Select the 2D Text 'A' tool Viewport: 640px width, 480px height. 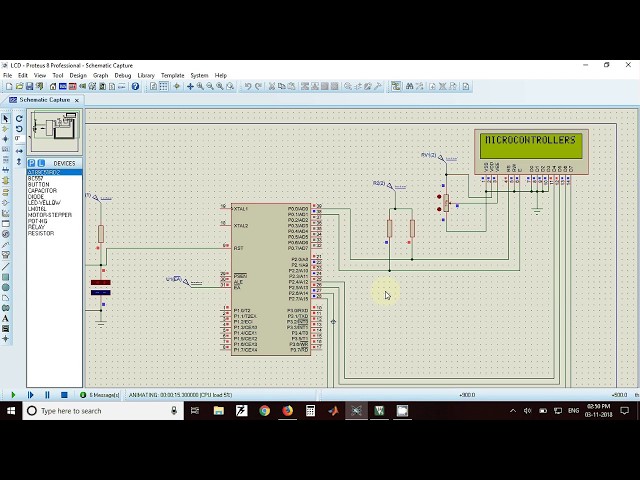(x=5, y=318)
